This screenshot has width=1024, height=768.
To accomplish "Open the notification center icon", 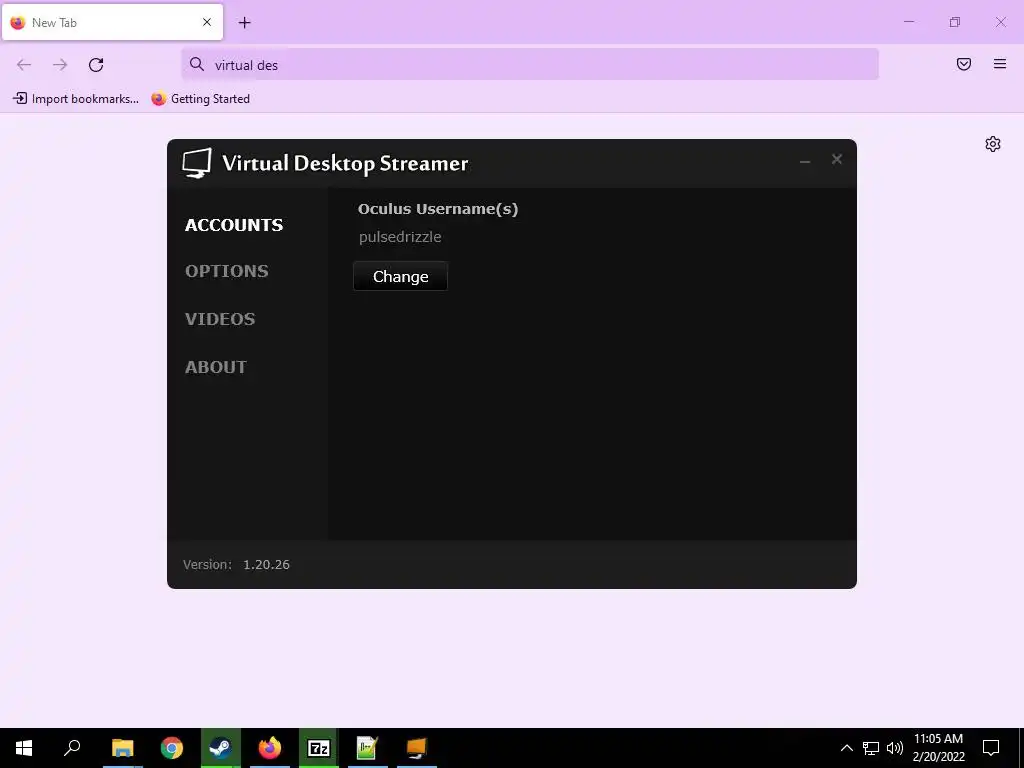I will tap(991, 748).
